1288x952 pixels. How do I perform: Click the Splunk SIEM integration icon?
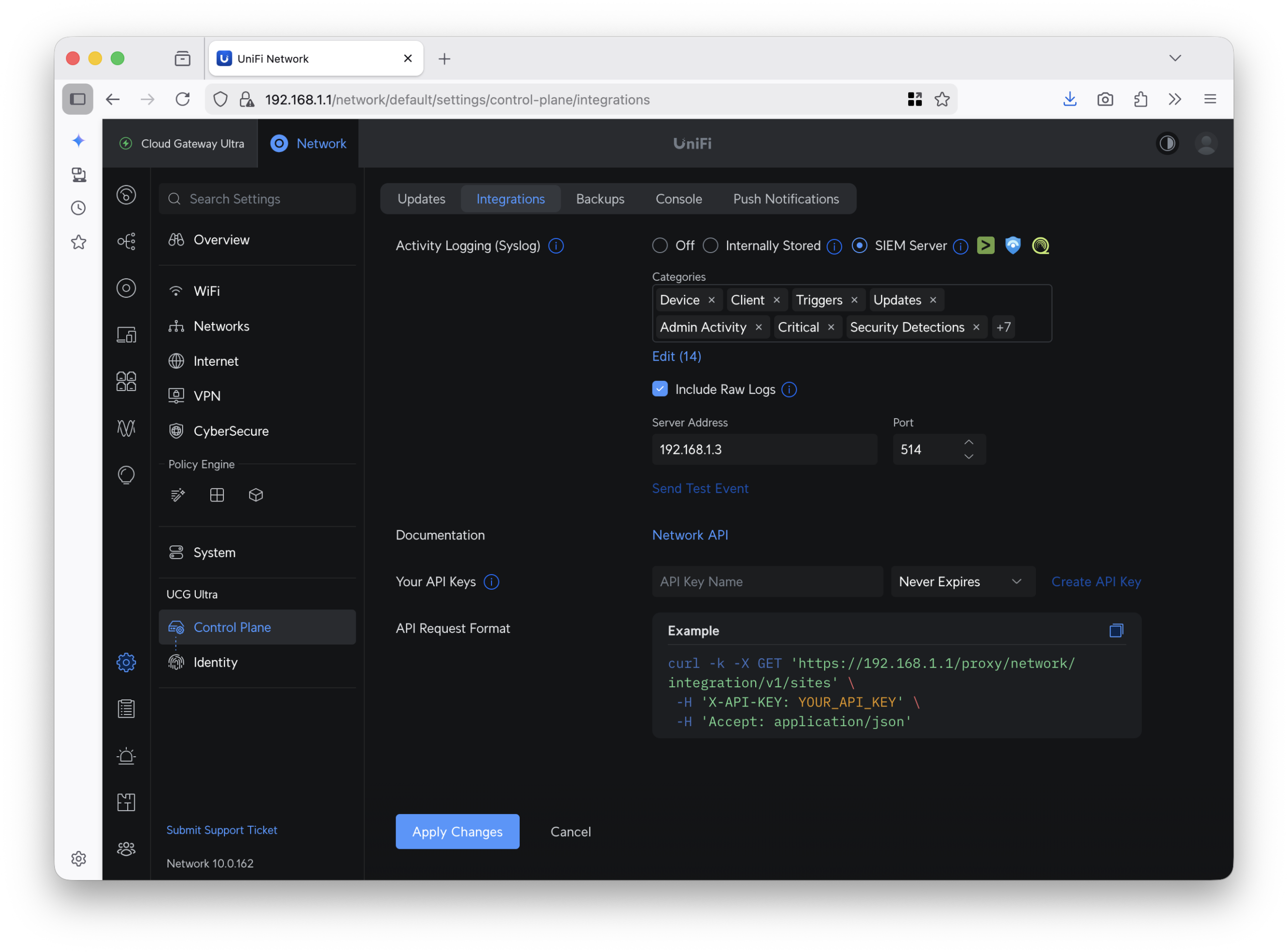tap(986, 246)
